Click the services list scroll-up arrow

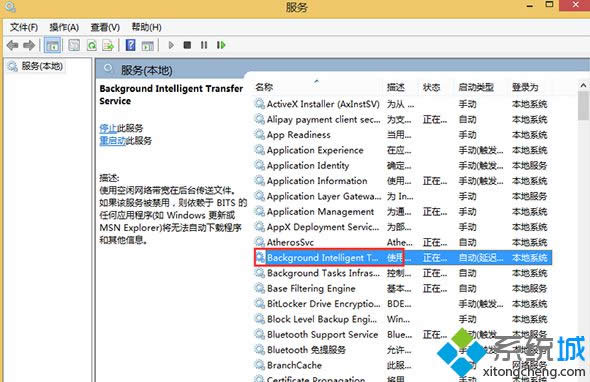pyautogui.click(x=583, y=86)
